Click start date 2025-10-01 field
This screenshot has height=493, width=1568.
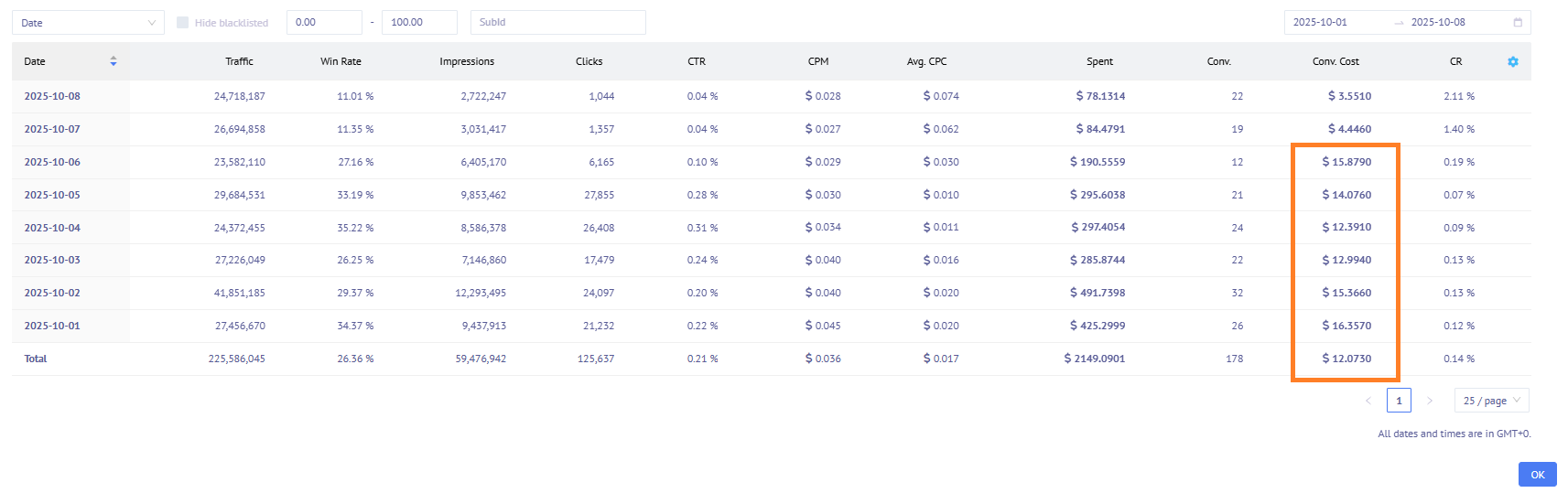pyautogui.click(x=1336, y=22)
